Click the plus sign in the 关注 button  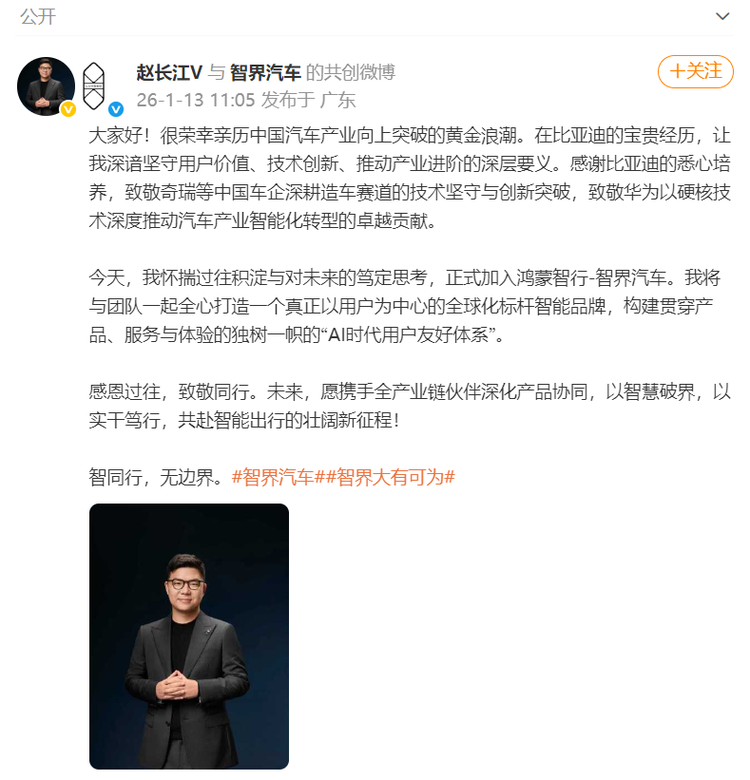(x=677, y=72)
